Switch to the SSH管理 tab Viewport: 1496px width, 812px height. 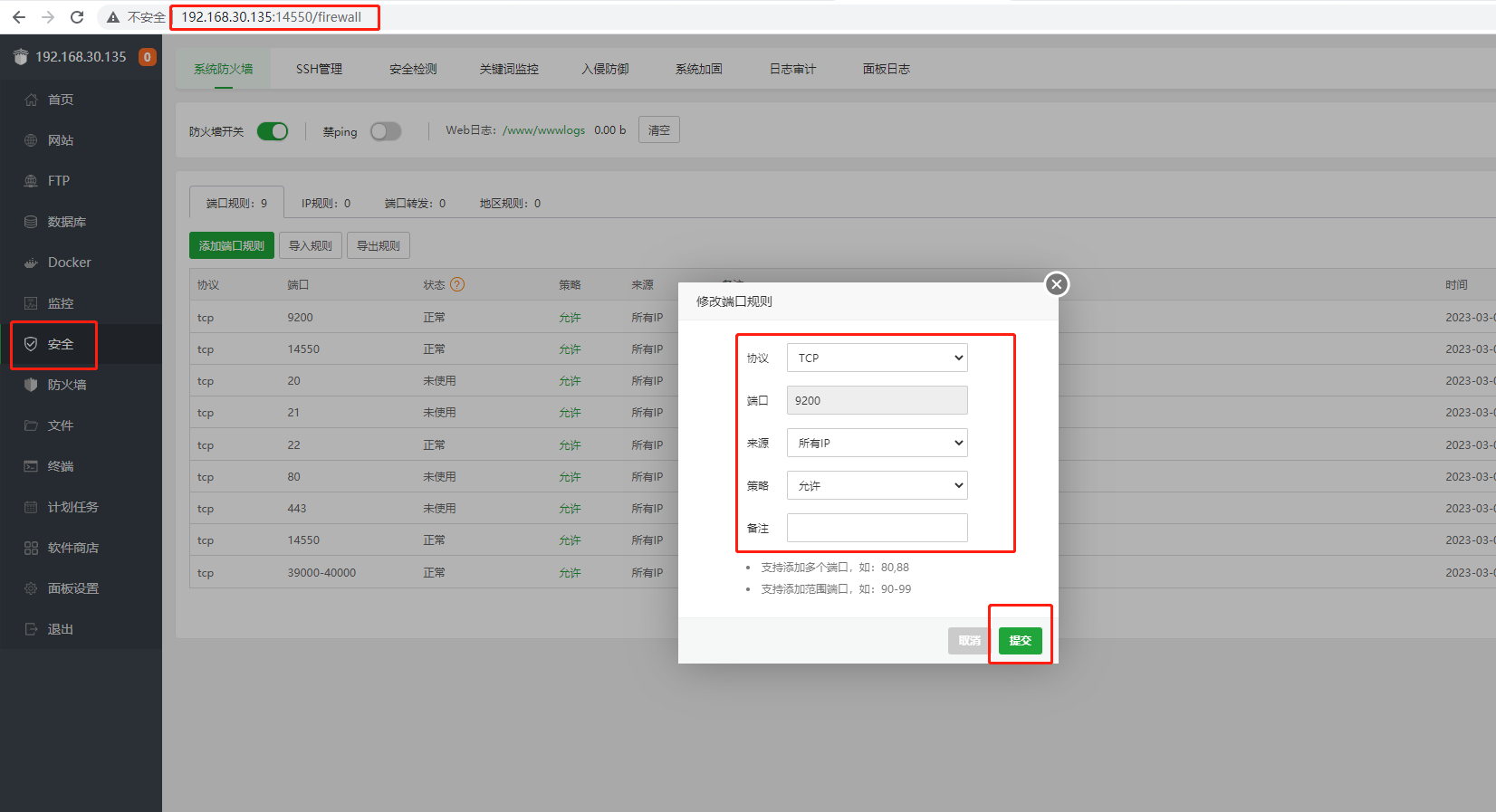(319, 69)
